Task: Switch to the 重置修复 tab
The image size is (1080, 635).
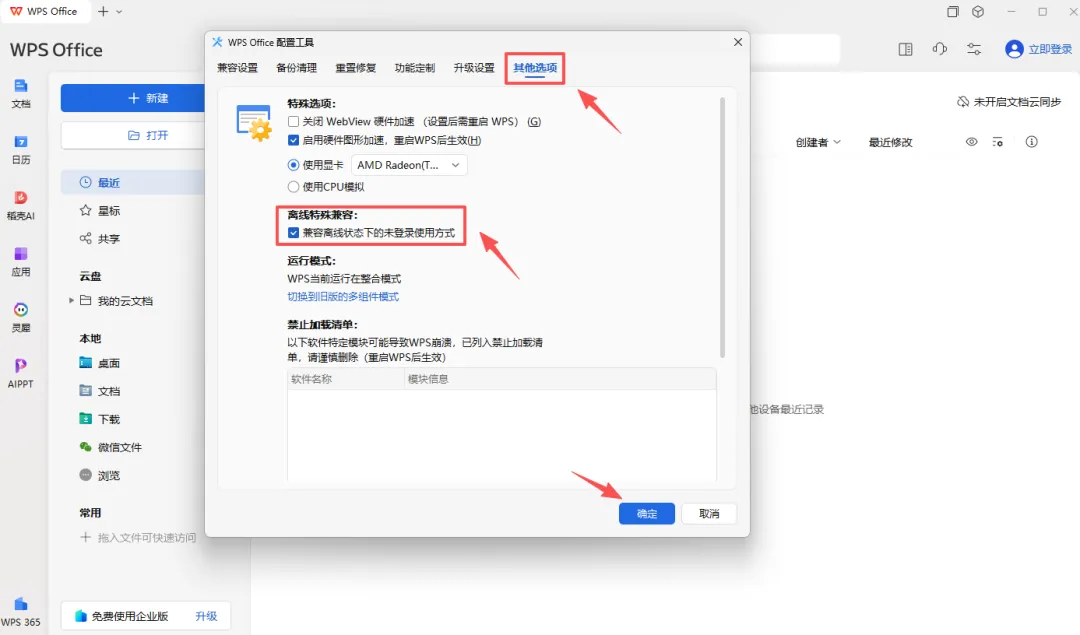Action: [x=355, y=67]
